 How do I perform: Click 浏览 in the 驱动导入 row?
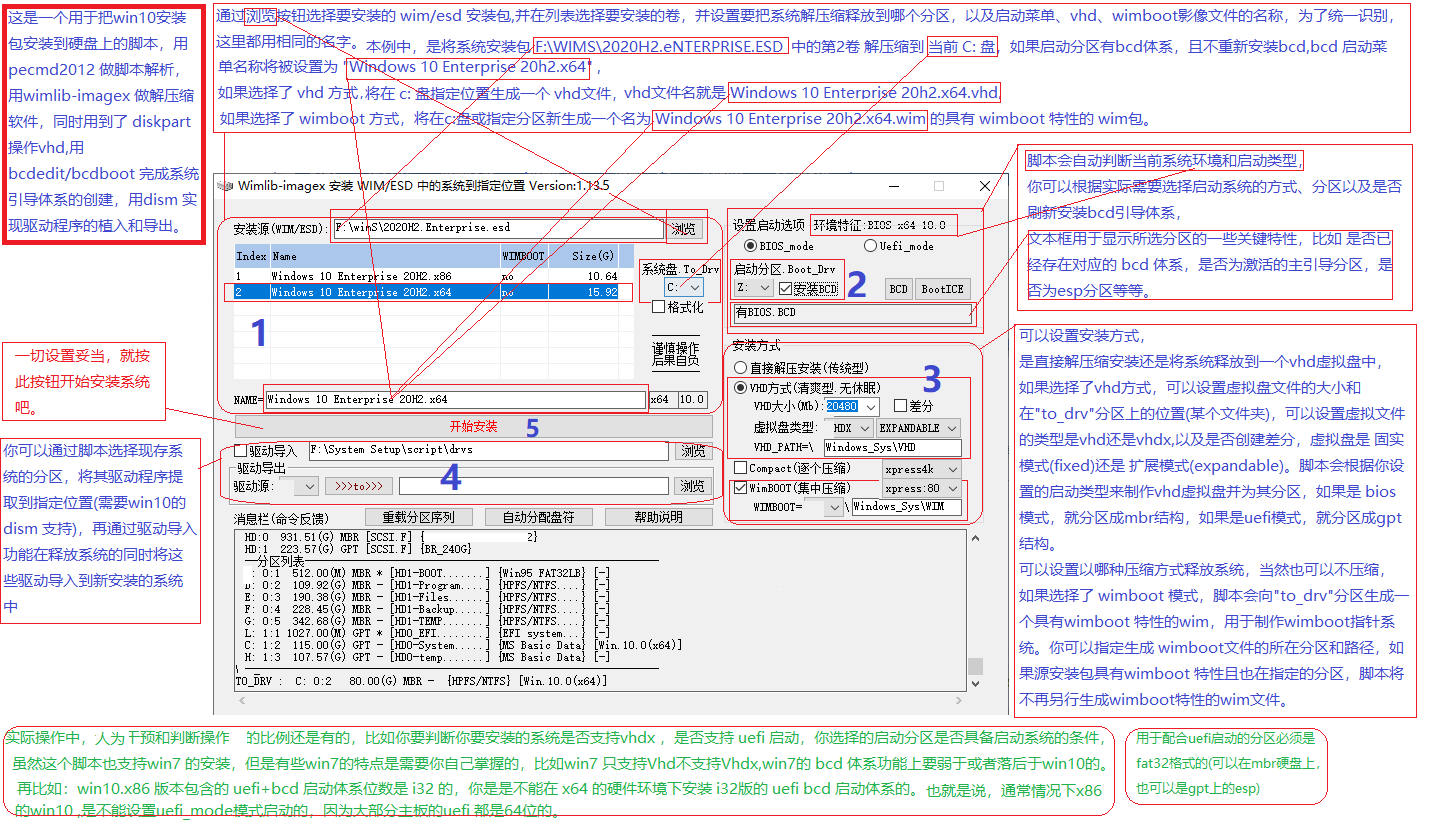[x=693, y=451]
